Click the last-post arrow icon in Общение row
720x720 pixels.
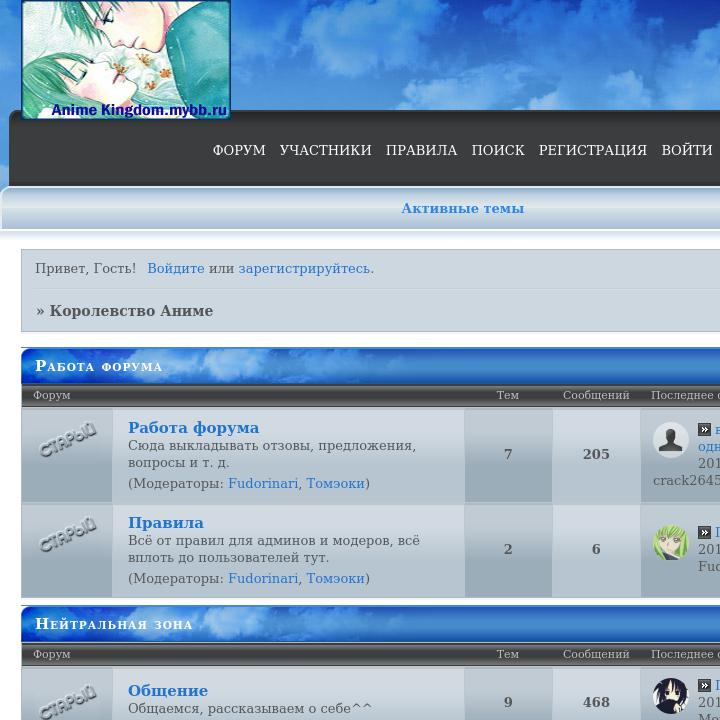tap(704, 686)
